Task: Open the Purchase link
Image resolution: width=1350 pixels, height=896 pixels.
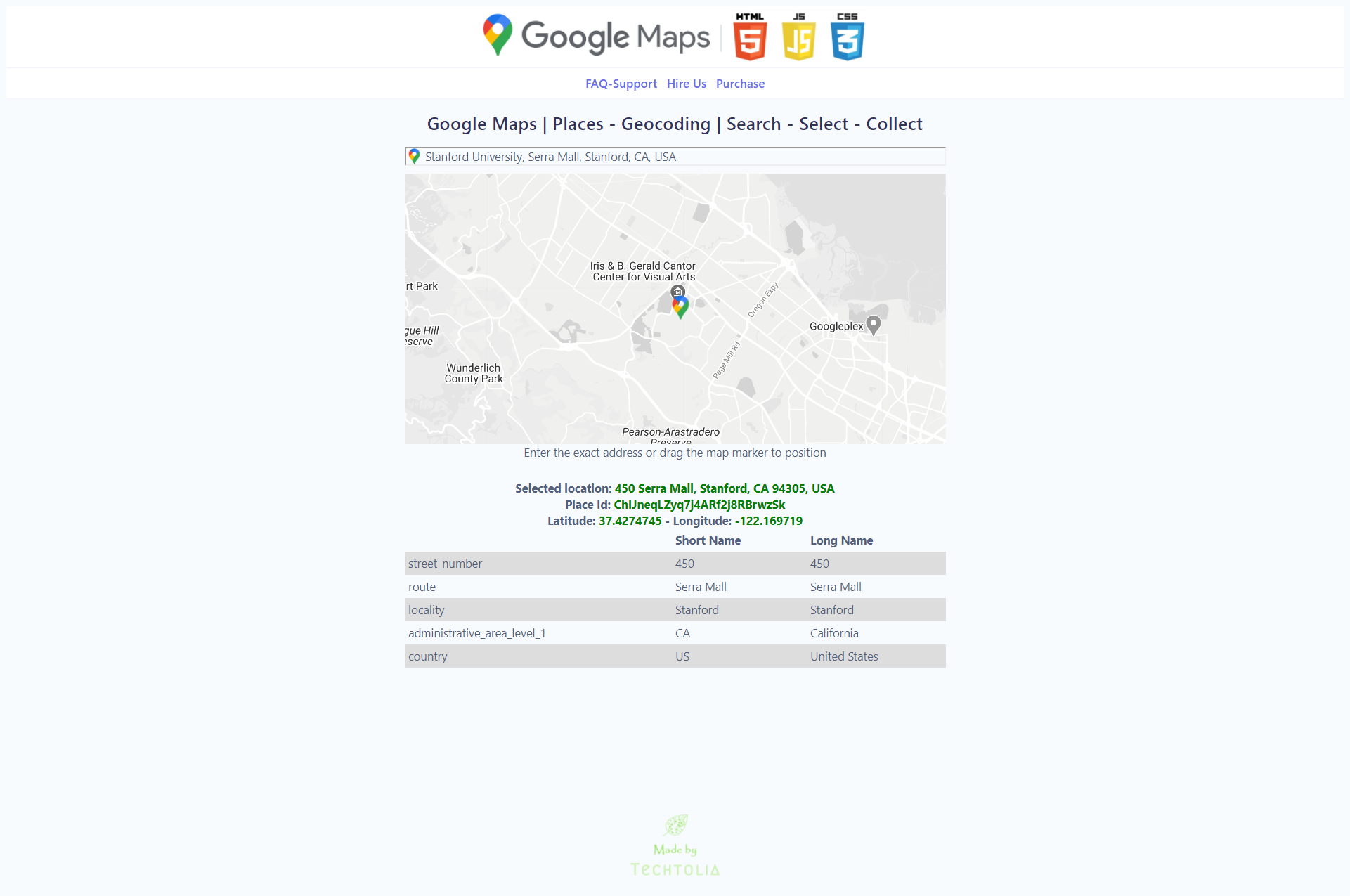Action: 740,84
